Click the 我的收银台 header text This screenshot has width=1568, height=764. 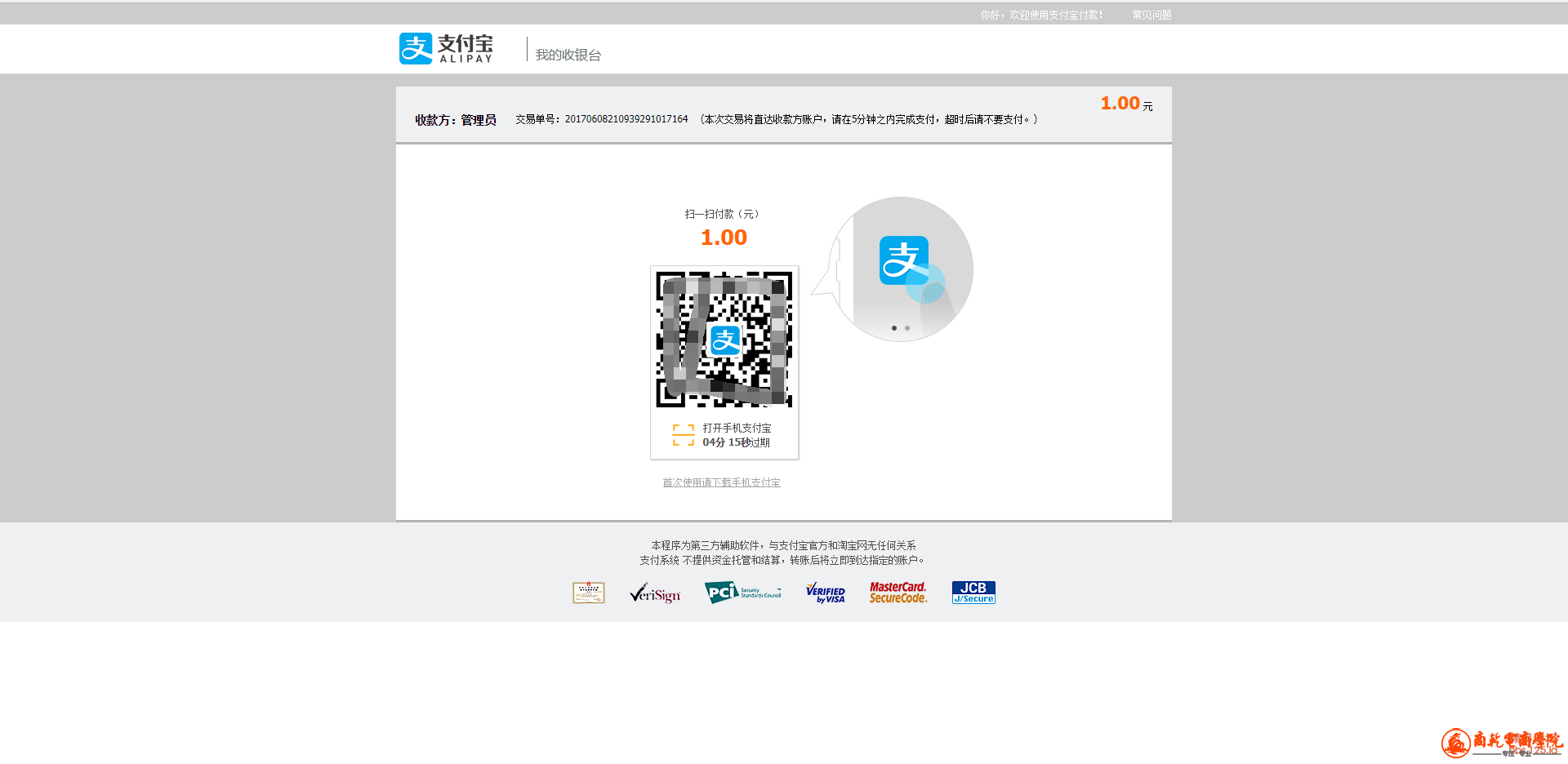[568, 55]
